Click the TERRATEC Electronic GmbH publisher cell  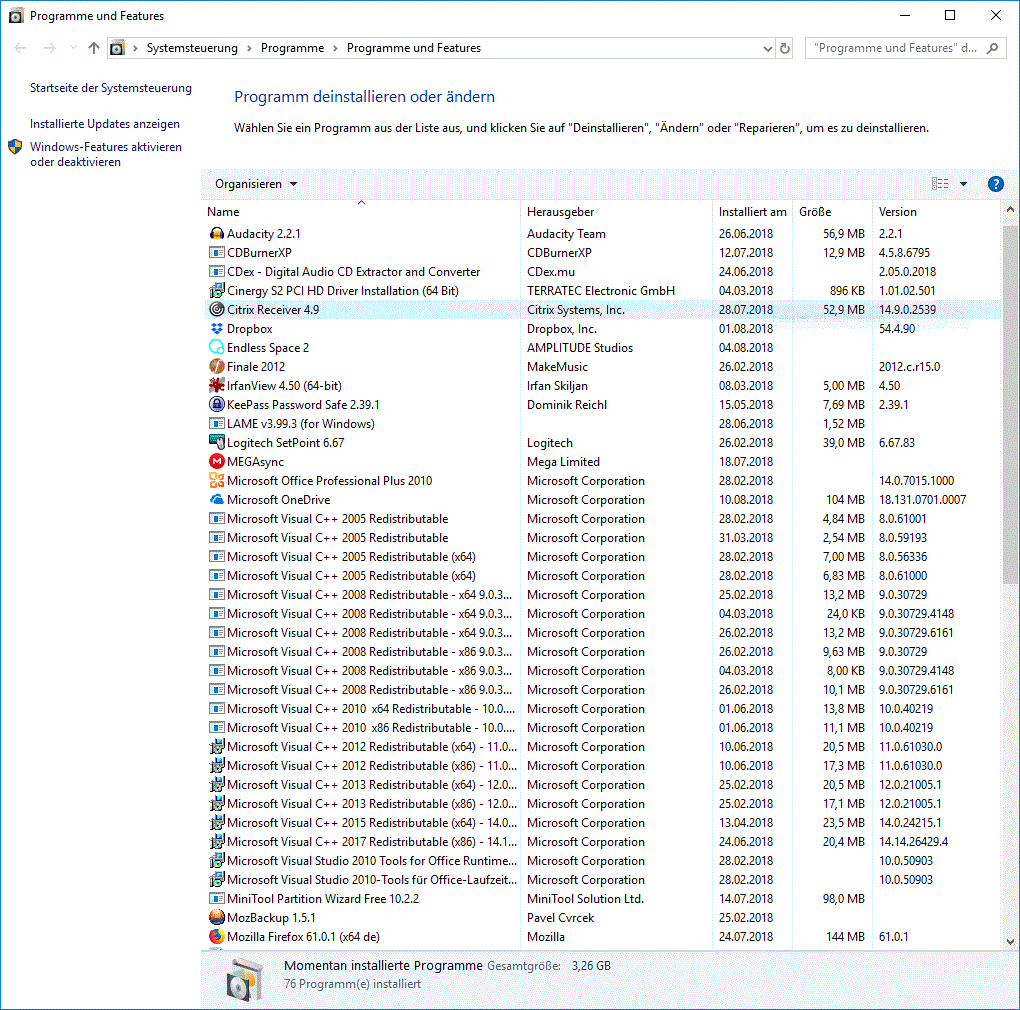pos(601,291)
